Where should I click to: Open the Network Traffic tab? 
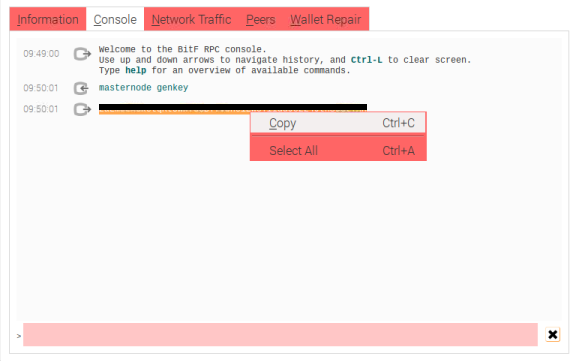[x=191, y=19]
